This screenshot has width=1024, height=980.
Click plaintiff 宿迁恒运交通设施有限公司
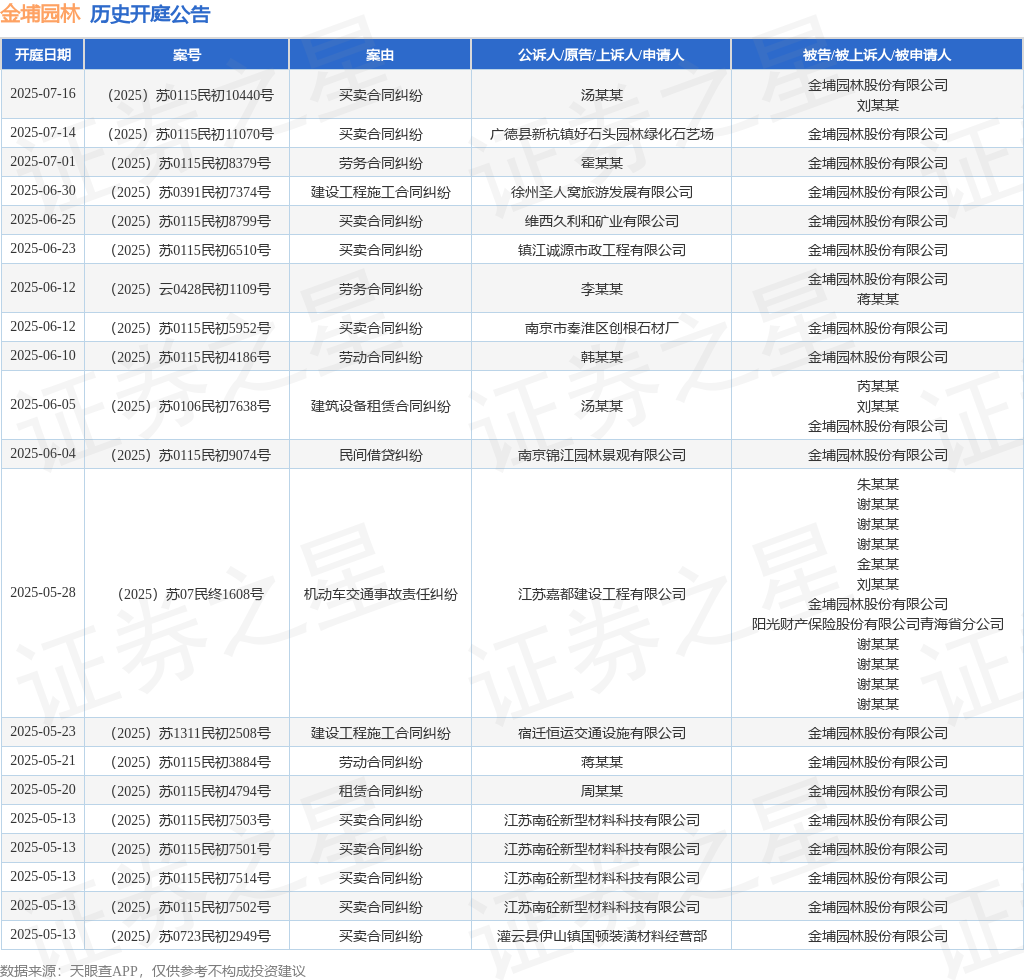point(601,733)
